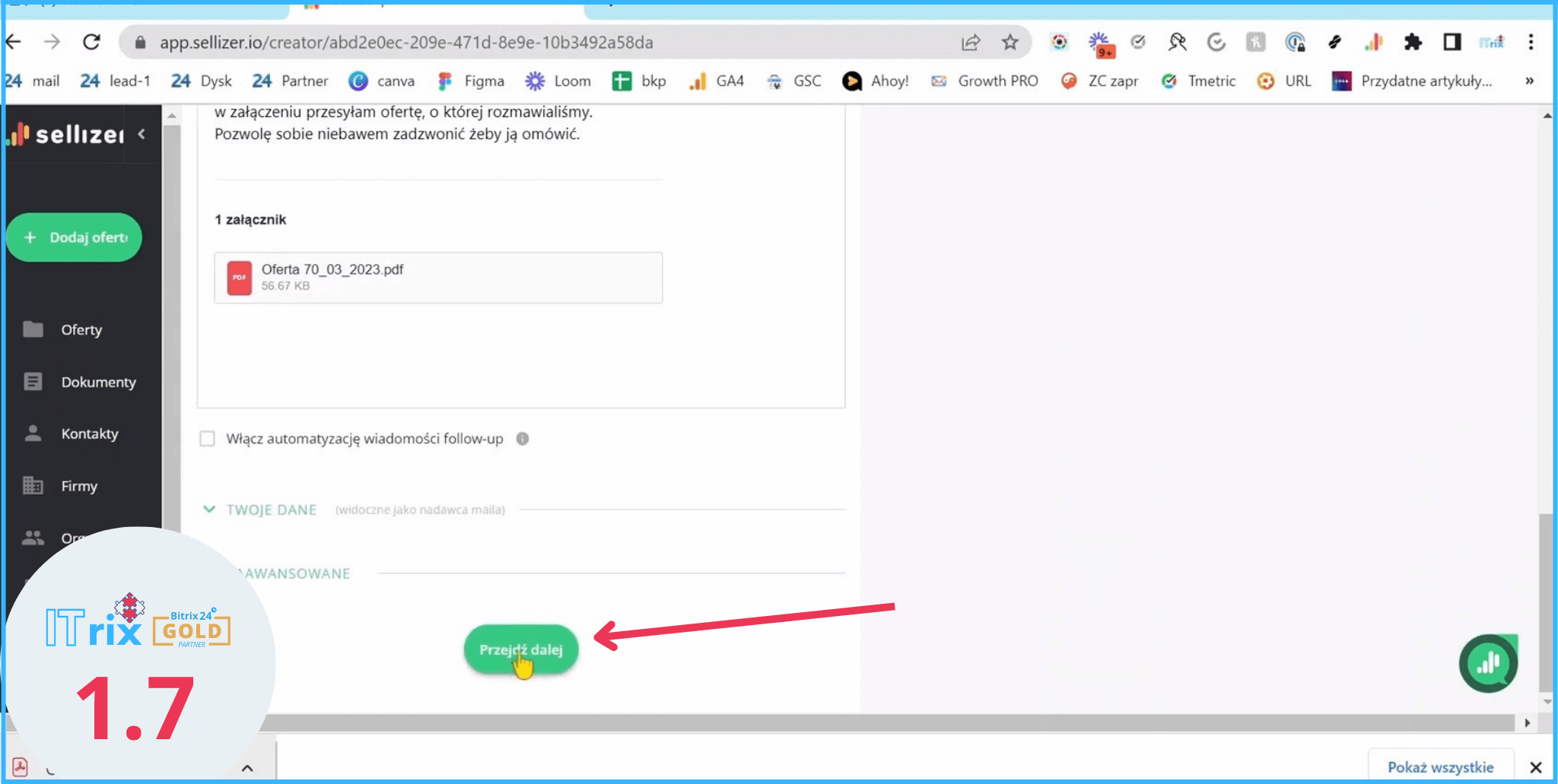Click the share page icon in address bar
The width and height of the screenshot is (1558, 784).
[971, 43]
